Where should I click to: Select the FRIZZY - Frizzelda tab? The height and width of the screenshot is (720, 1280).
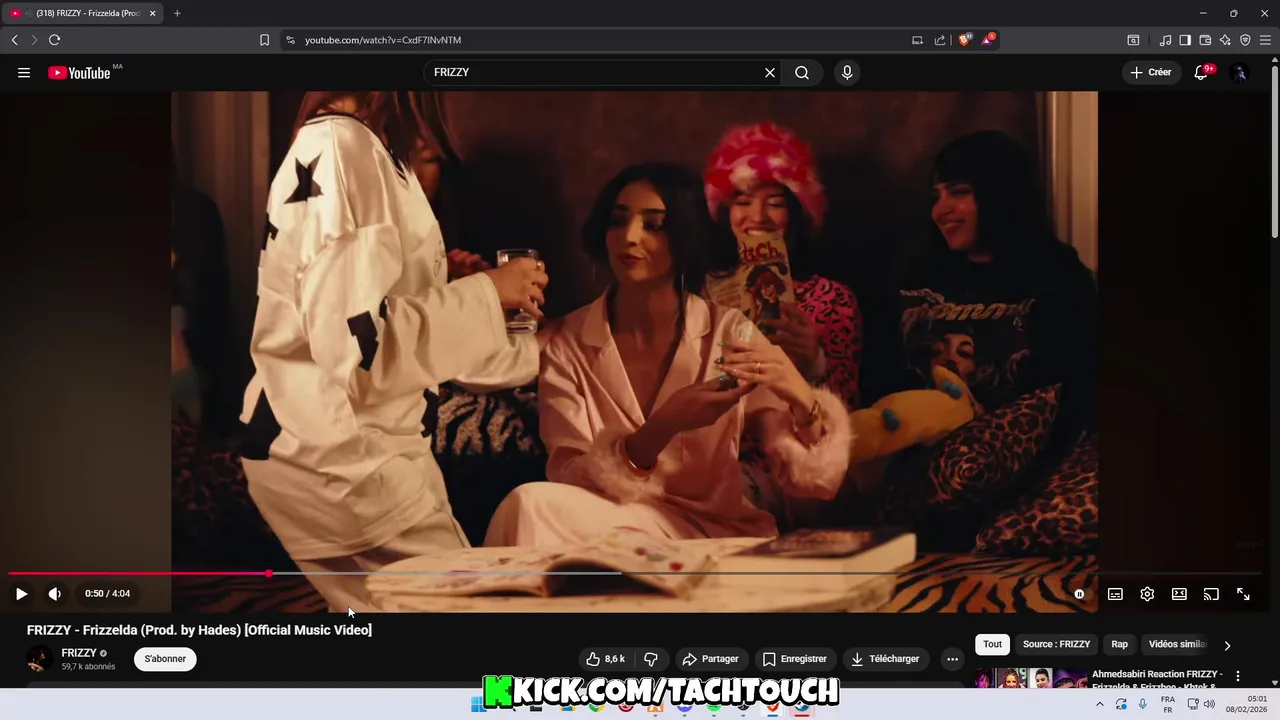pyautogui.click(x=84, y=13)
